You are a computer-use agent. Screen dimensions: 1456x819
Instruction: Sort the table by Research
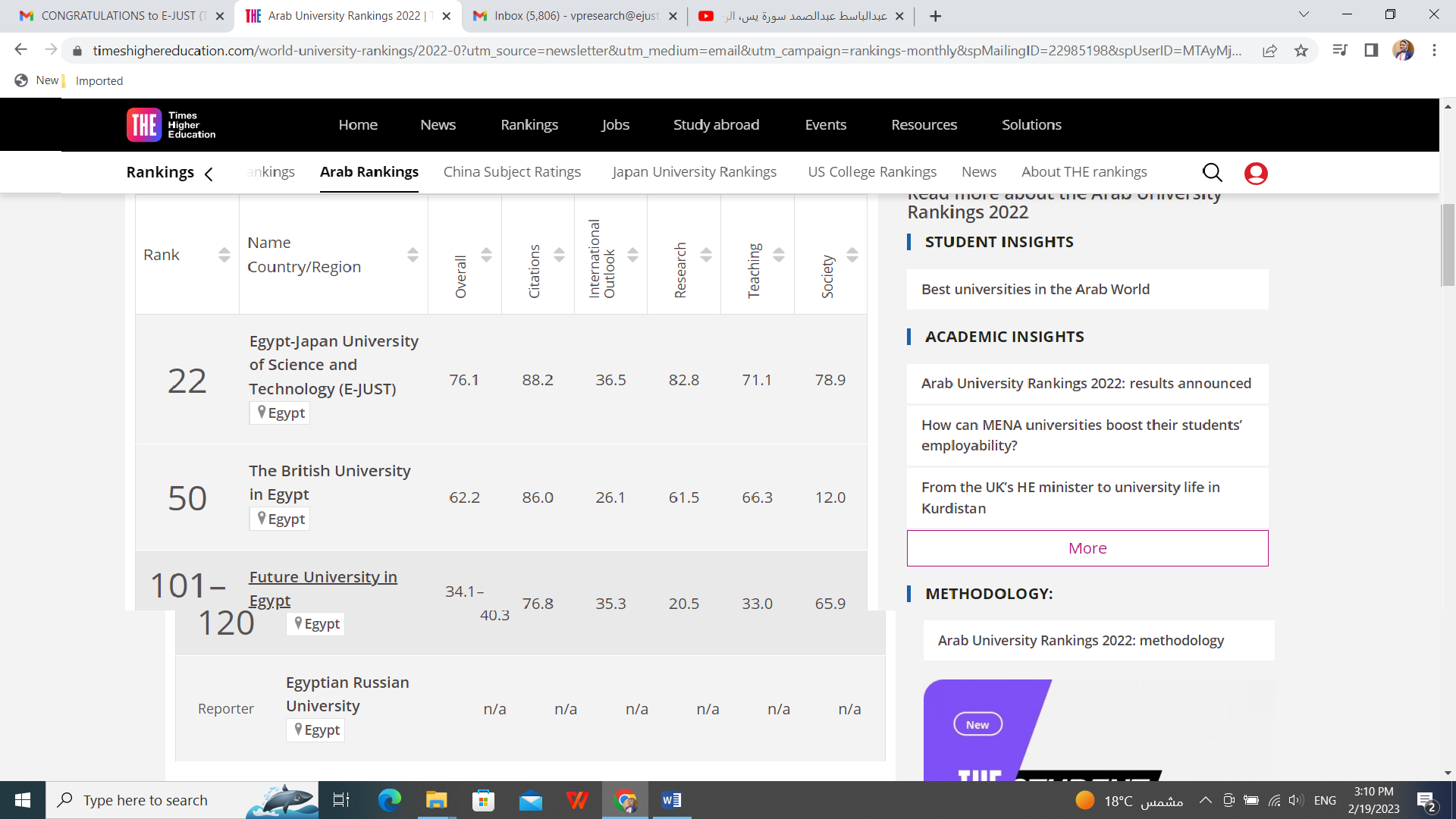[706, 255]
